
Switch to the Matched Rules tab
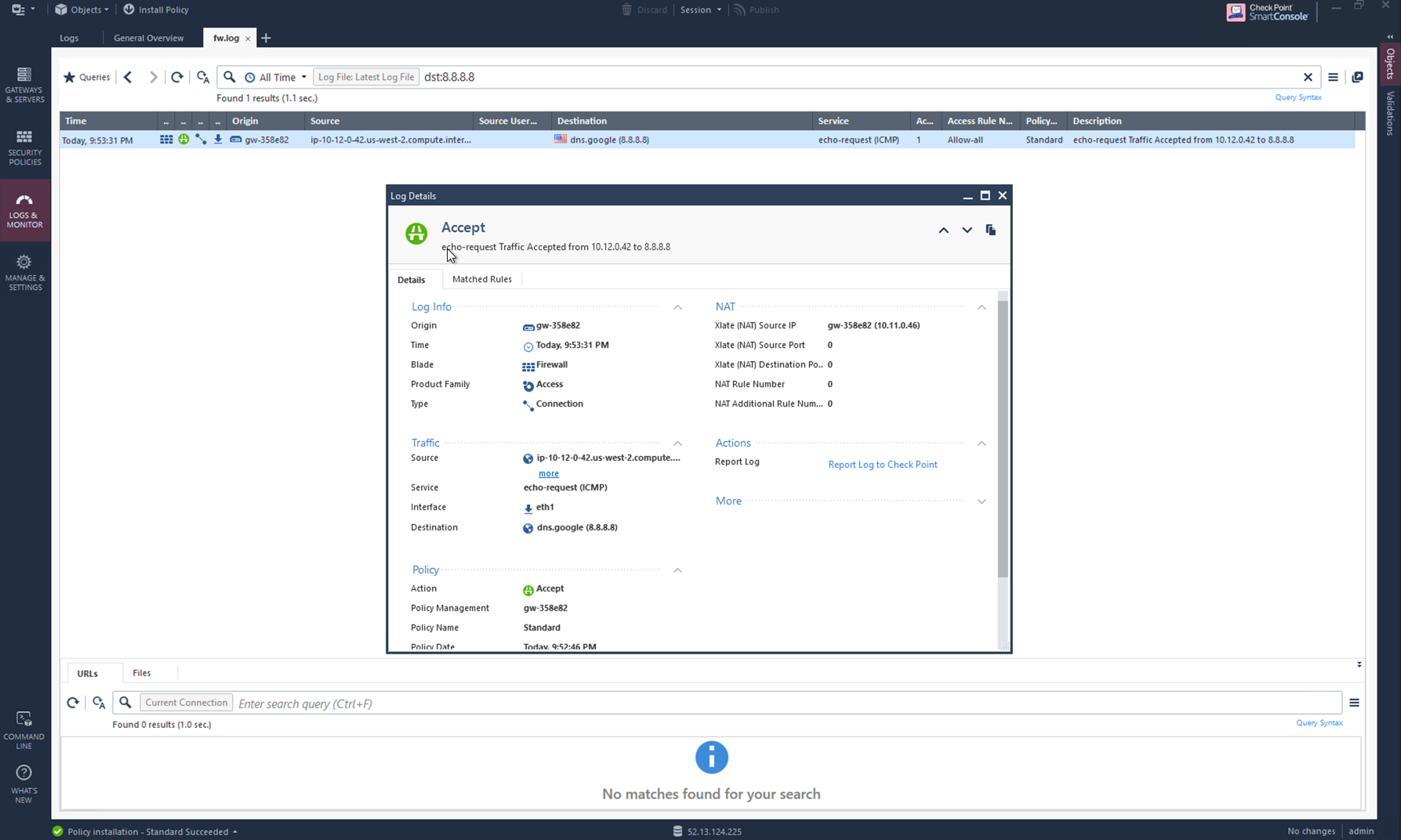[482, 279]
